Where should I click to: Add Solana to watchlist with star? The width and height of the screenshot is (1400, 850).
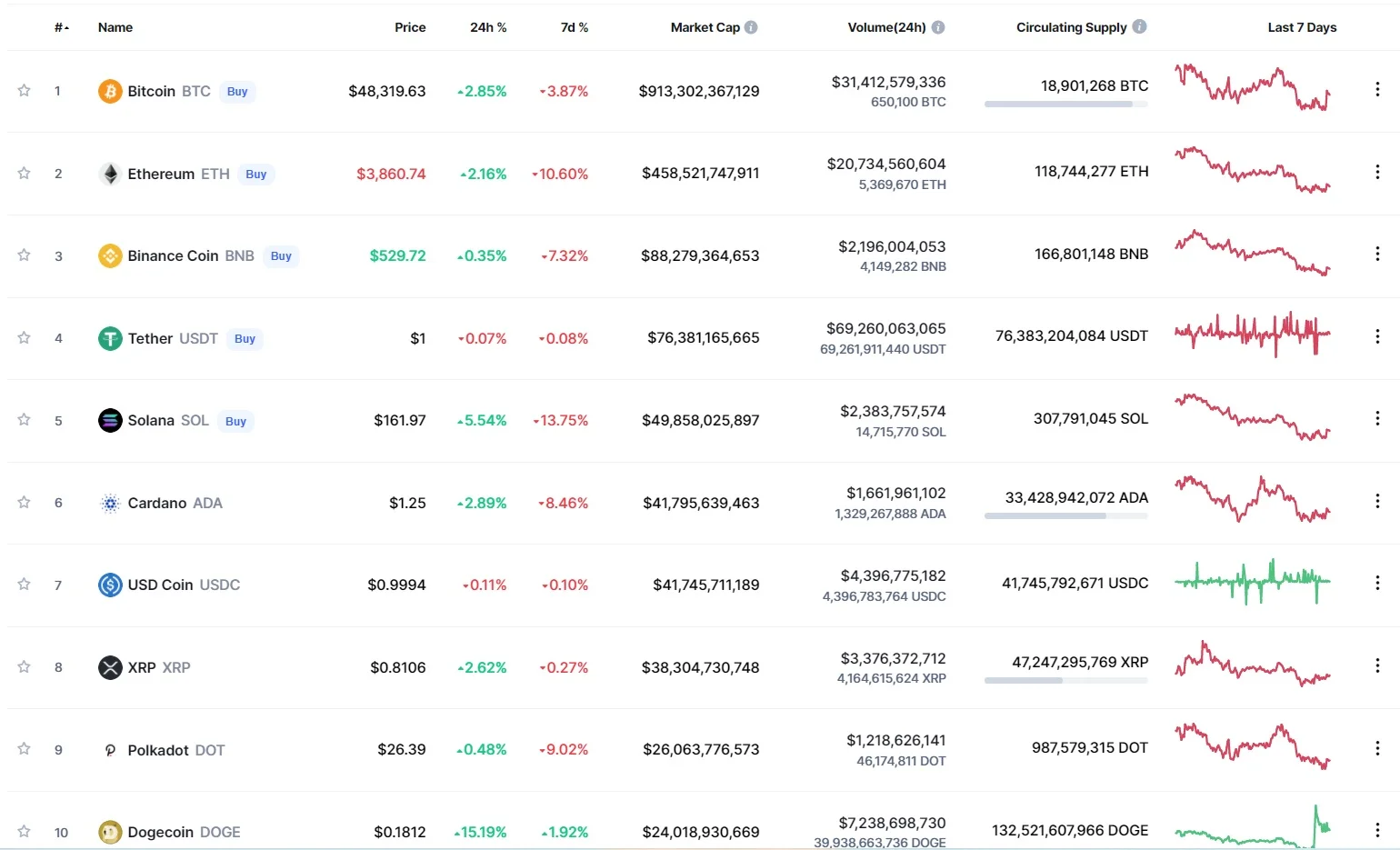tap(25, 420)
